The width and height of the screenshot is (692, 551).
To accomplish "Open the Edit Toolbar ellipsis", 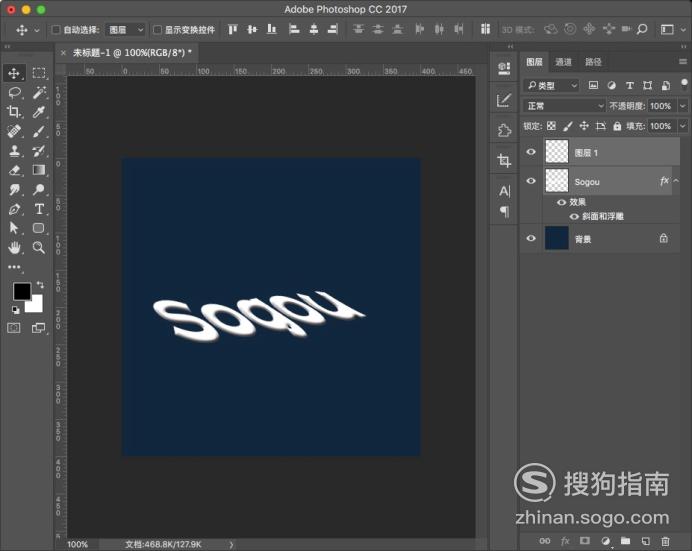I will [14, 267].
